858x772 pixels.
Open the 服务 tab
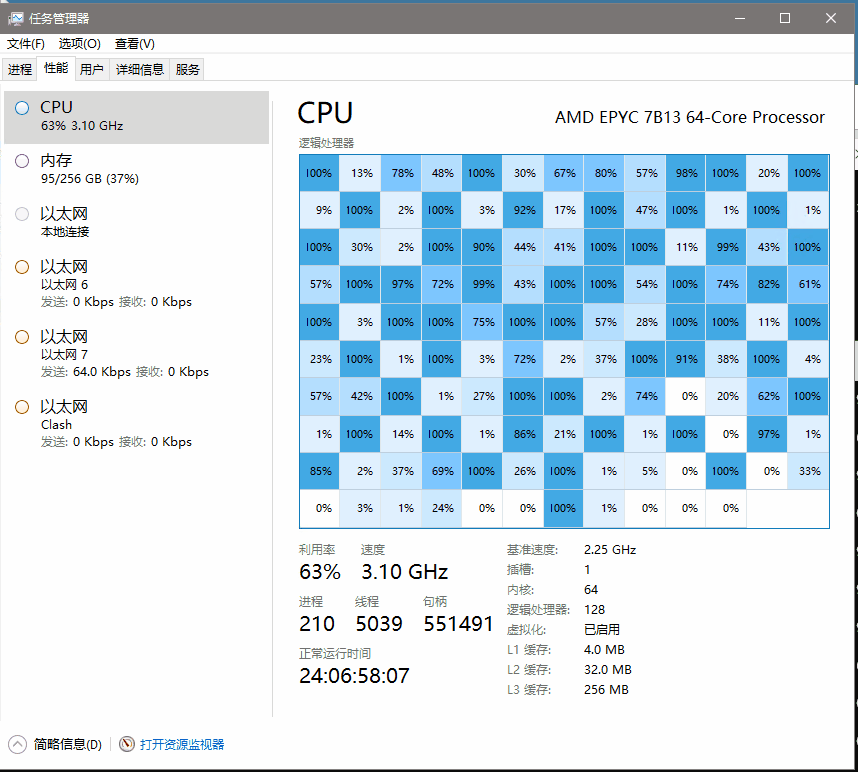tap(187, 68)
